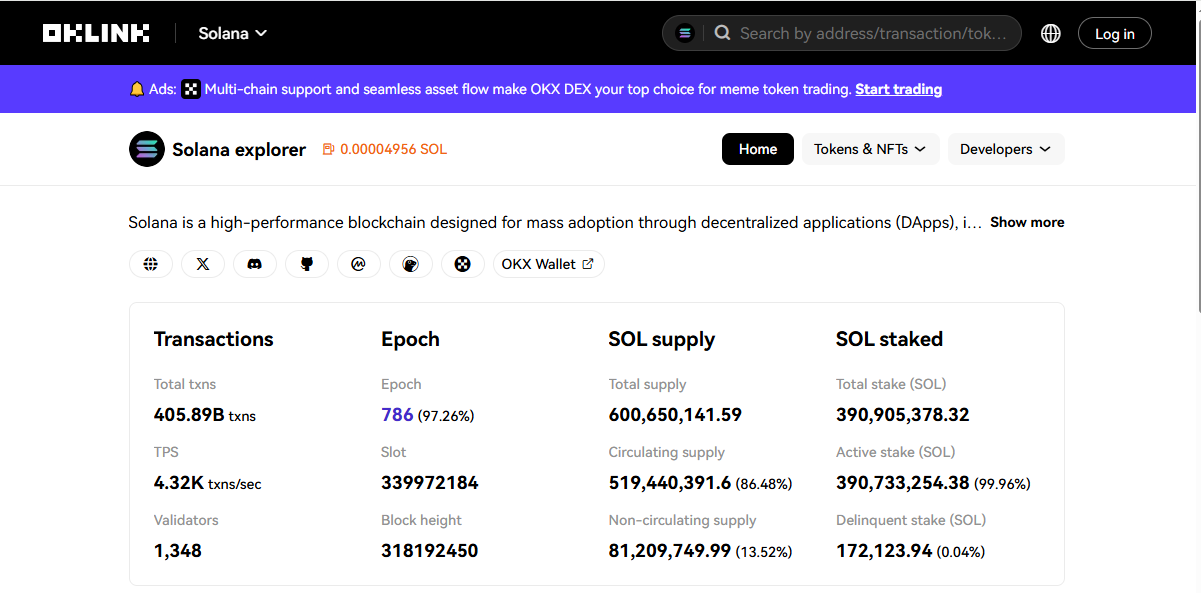This screenshot has width=1201, height=593.
Task: Open the Solana GitHub repository icon
Action: point(307,264)
